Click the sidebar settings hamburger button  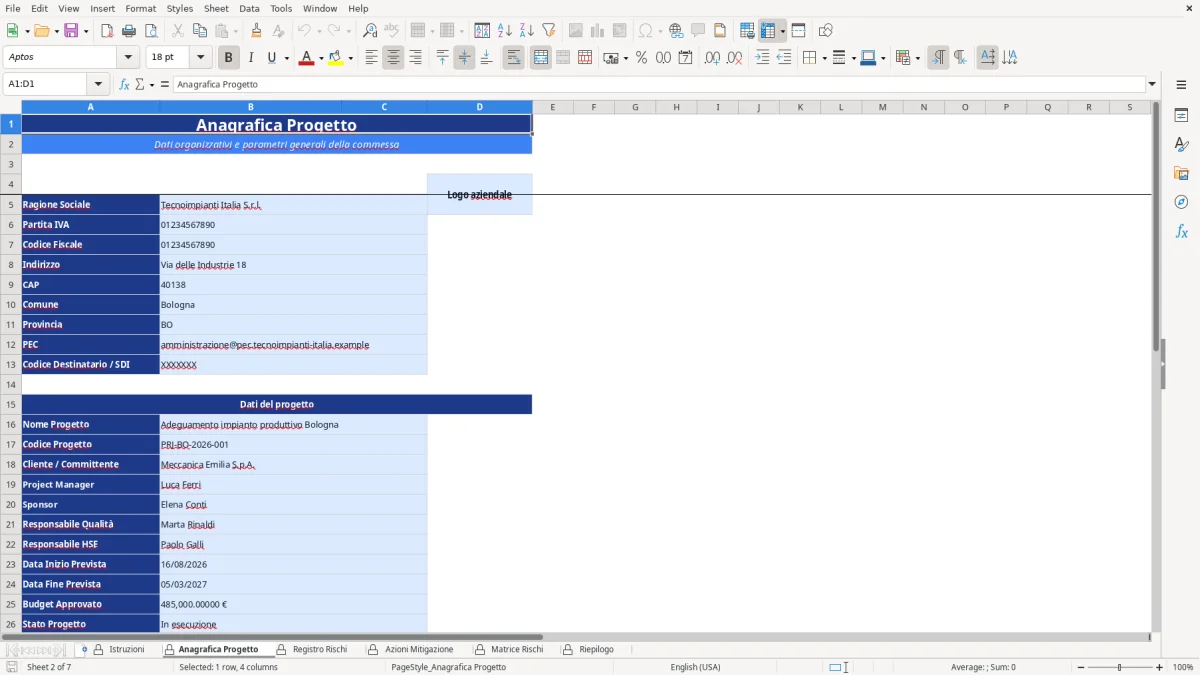point(1181,84)
